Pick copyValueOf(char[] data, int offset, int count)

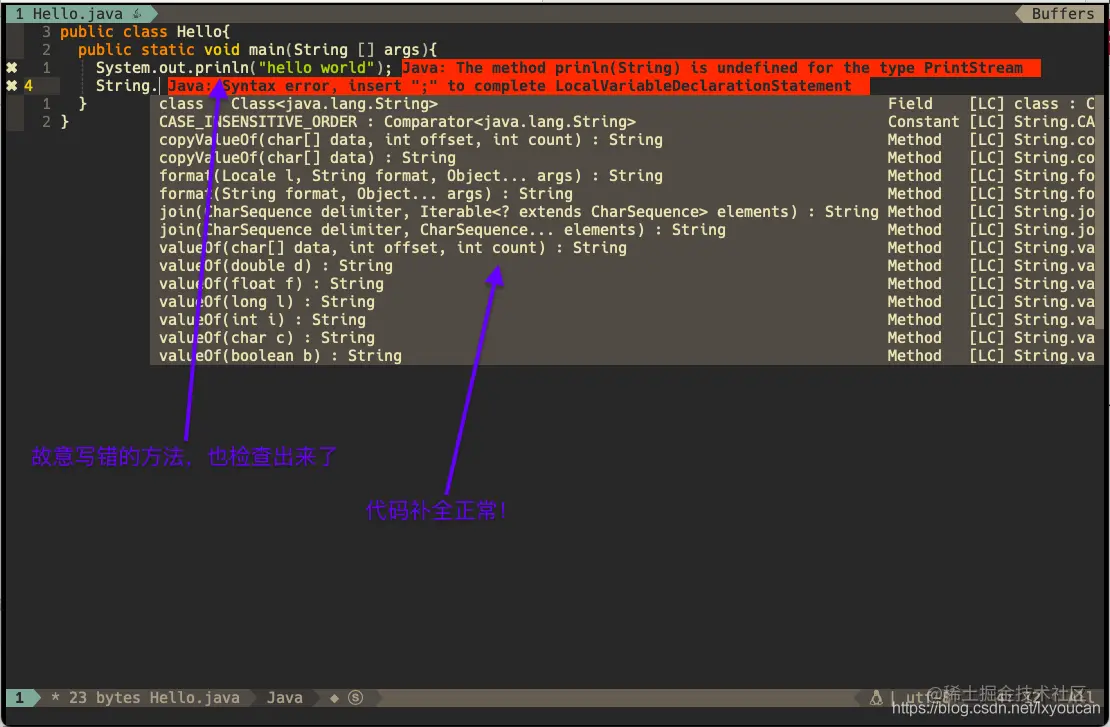point(411,140)
